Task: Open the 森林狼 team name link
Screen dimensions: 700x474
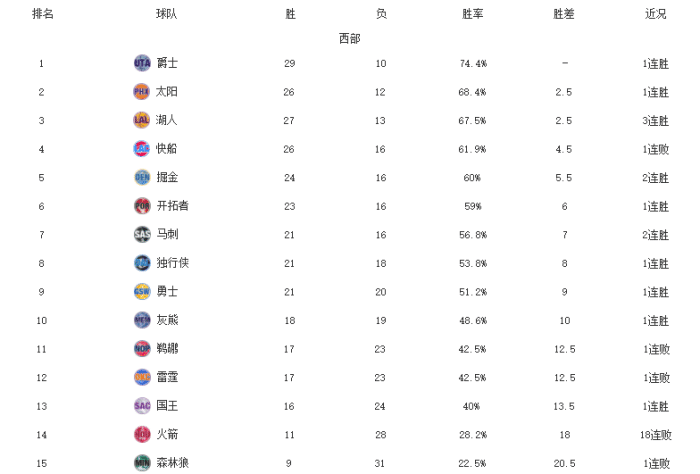Action: 173,463
